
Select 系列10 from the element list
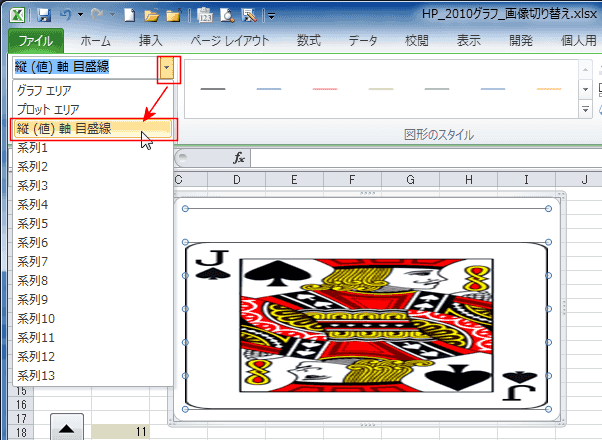pos(93,319)
